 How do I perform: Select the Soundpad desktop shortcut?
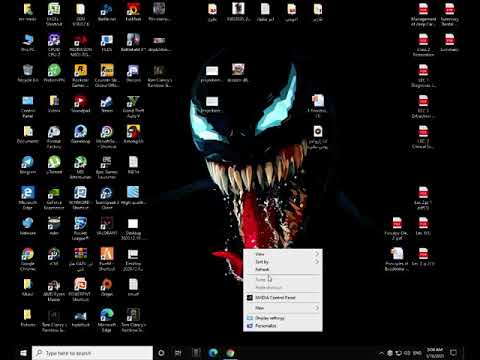click(80, 104)
